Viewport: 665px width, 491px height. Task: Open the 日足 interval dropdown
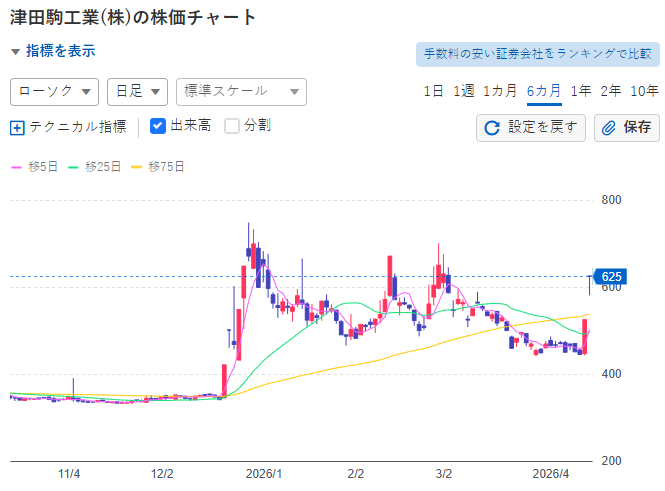[x=137, y=92]
